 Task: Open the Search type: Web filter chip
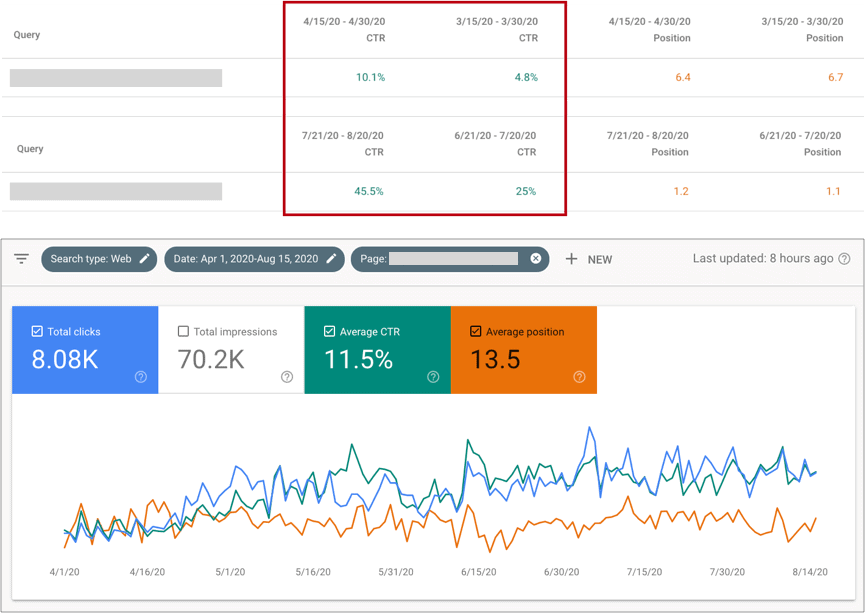tap(90, 259)
